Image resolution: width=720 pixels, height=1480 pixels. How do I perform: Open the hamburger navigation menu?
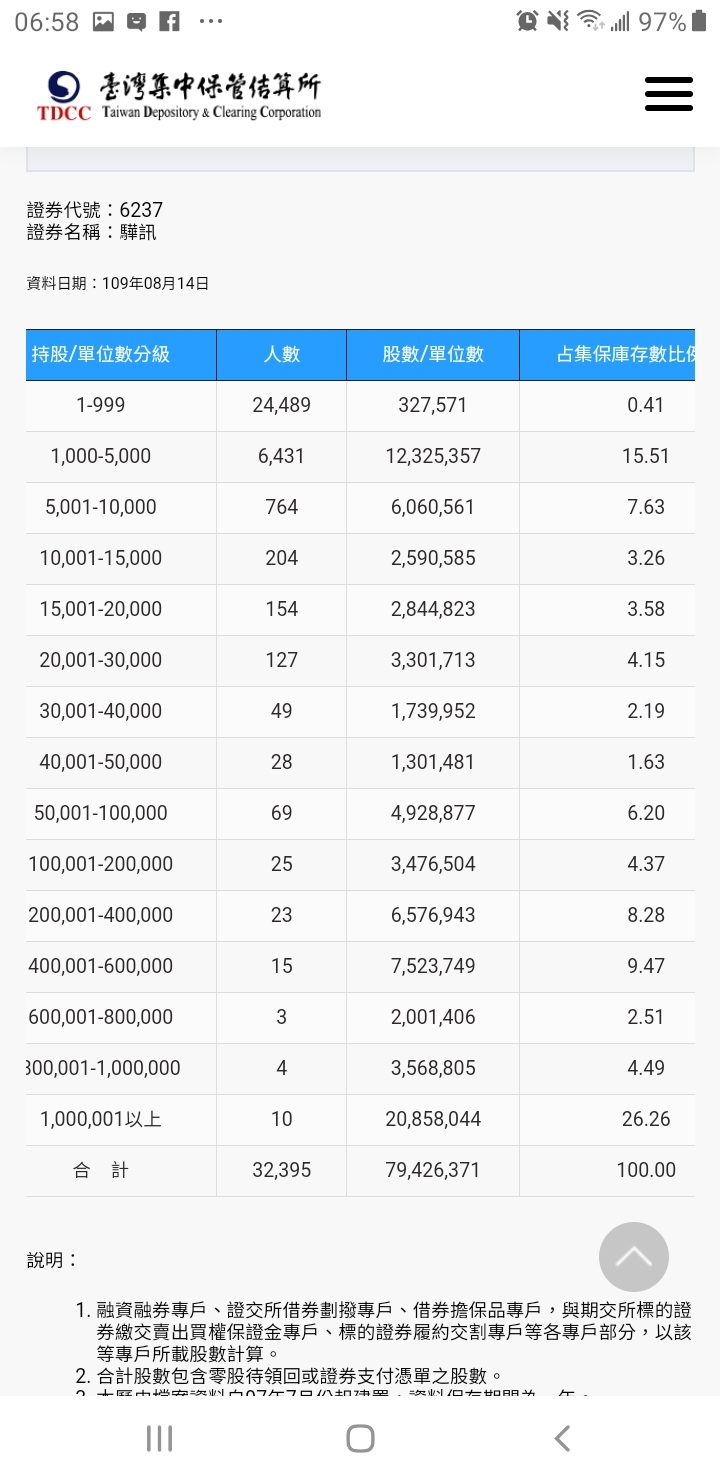pos(668,94)
